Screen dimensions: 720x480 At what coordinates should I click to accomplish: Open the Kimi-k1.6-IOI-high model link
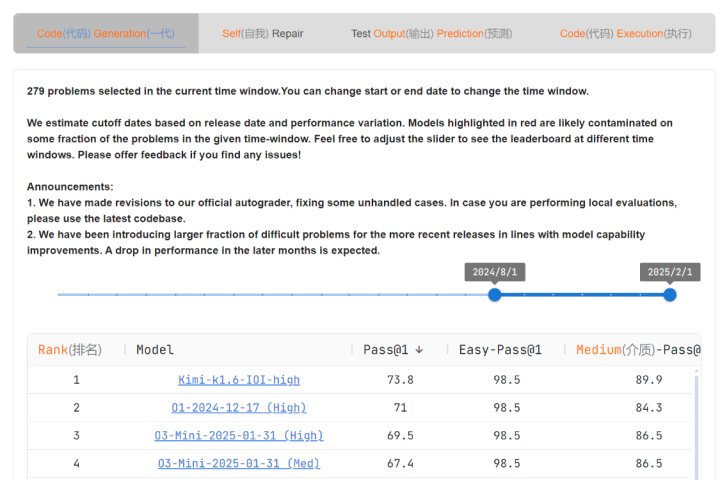pos(239,380)
